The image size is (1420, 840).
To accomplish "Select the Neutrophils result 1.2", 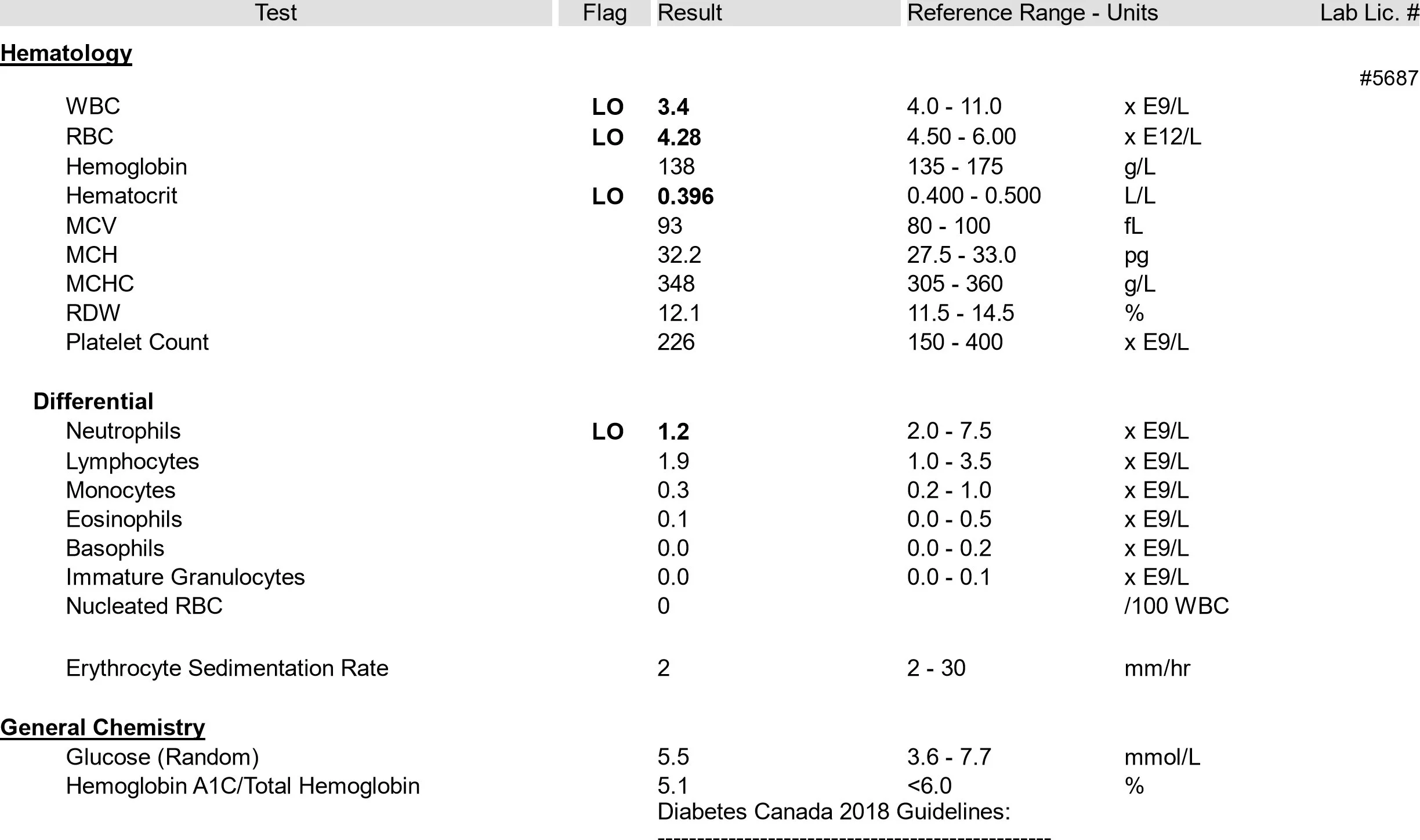I will (673, 432).
